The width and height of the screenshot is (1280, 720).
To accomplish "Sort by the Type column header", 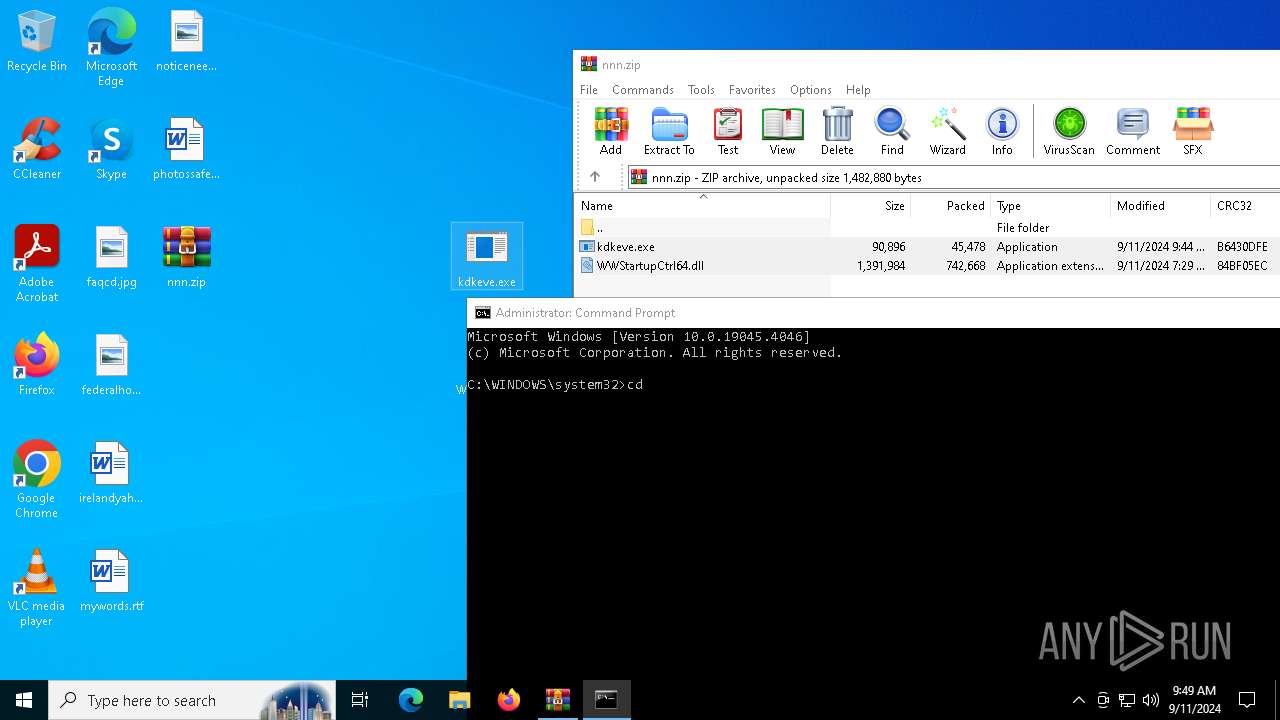I will [1050, 206].
